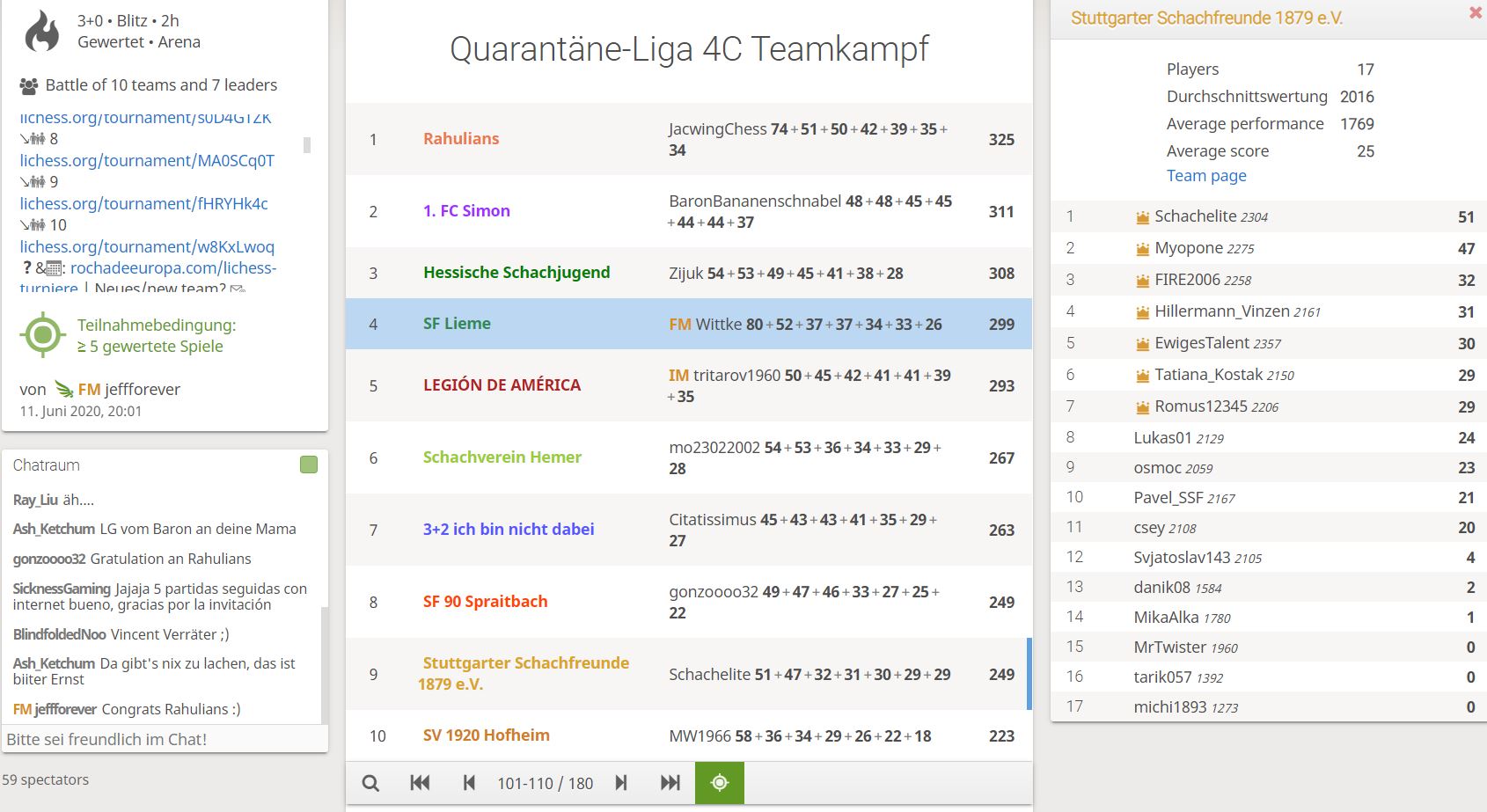Click the description box scrollbar
This screenshot has height=812, width=1487.
[307, 145]
